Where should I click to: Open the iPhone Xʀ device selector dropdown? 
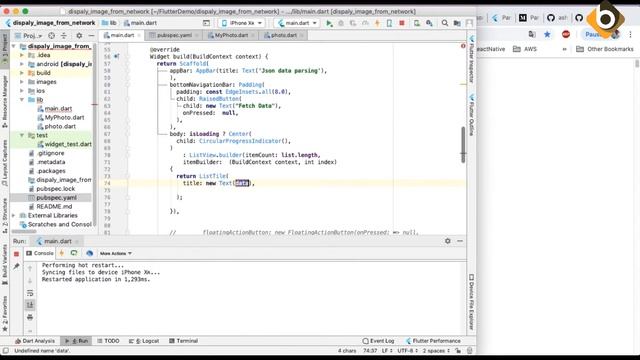242,23
